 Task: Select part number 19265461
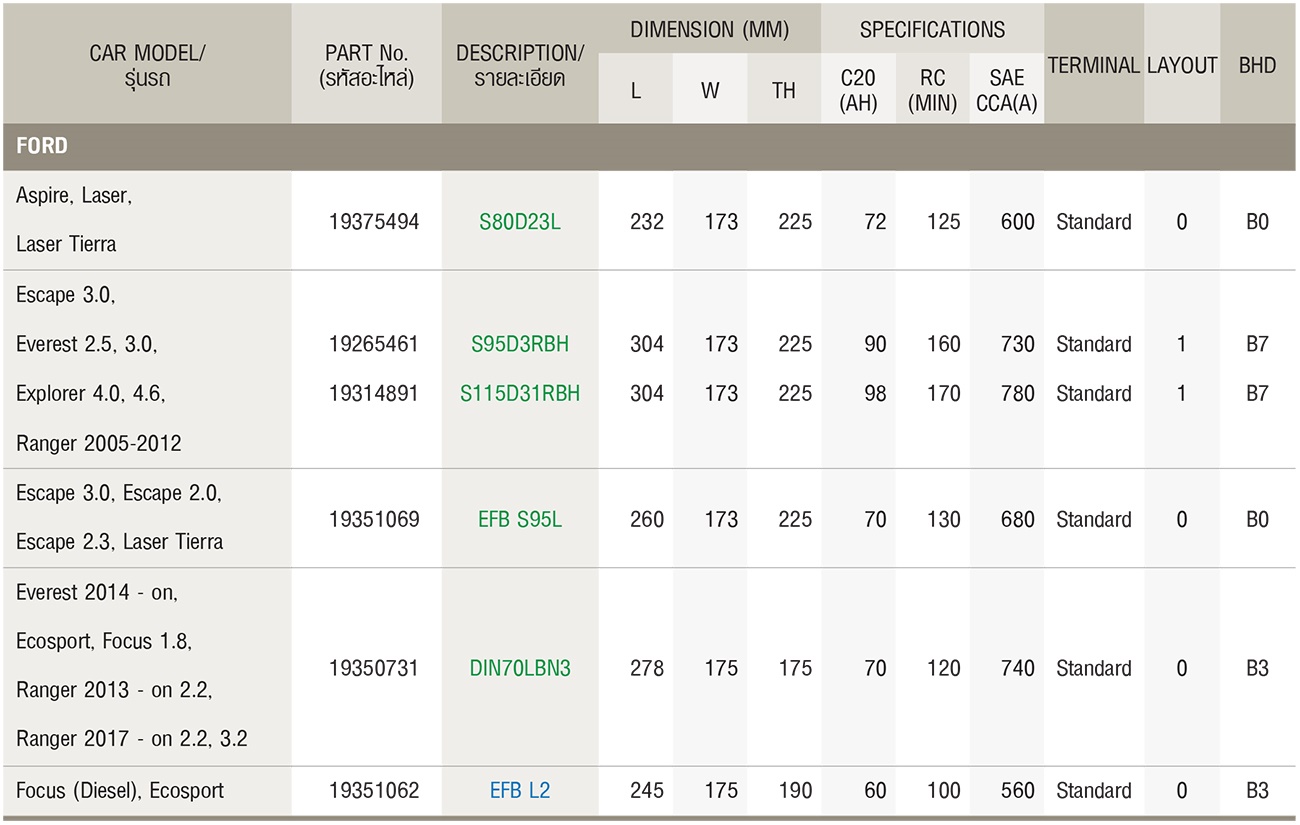click(374, 344)
